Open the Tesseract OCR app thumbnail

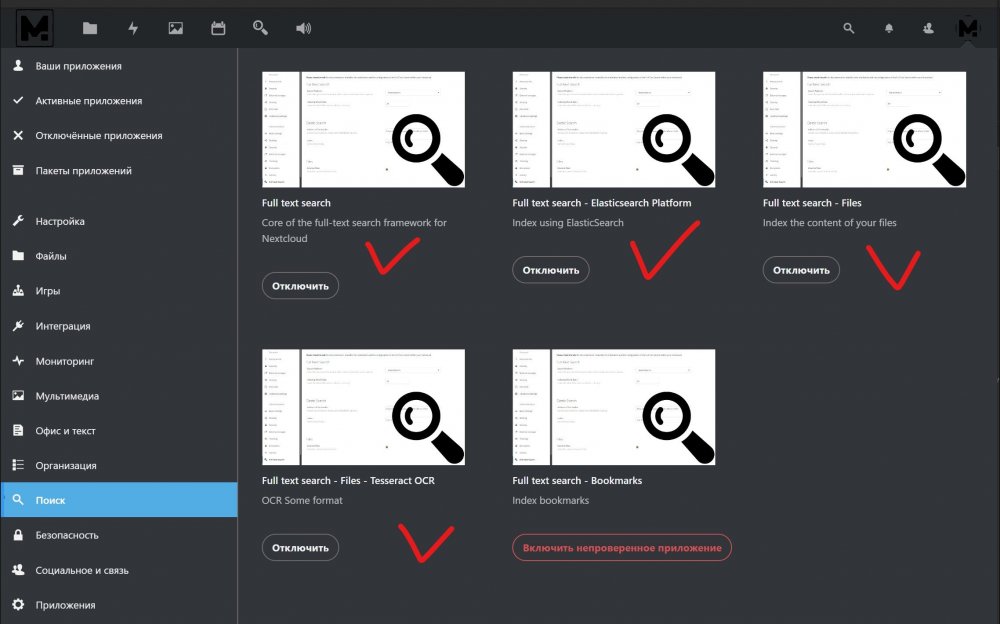point(364,407)
